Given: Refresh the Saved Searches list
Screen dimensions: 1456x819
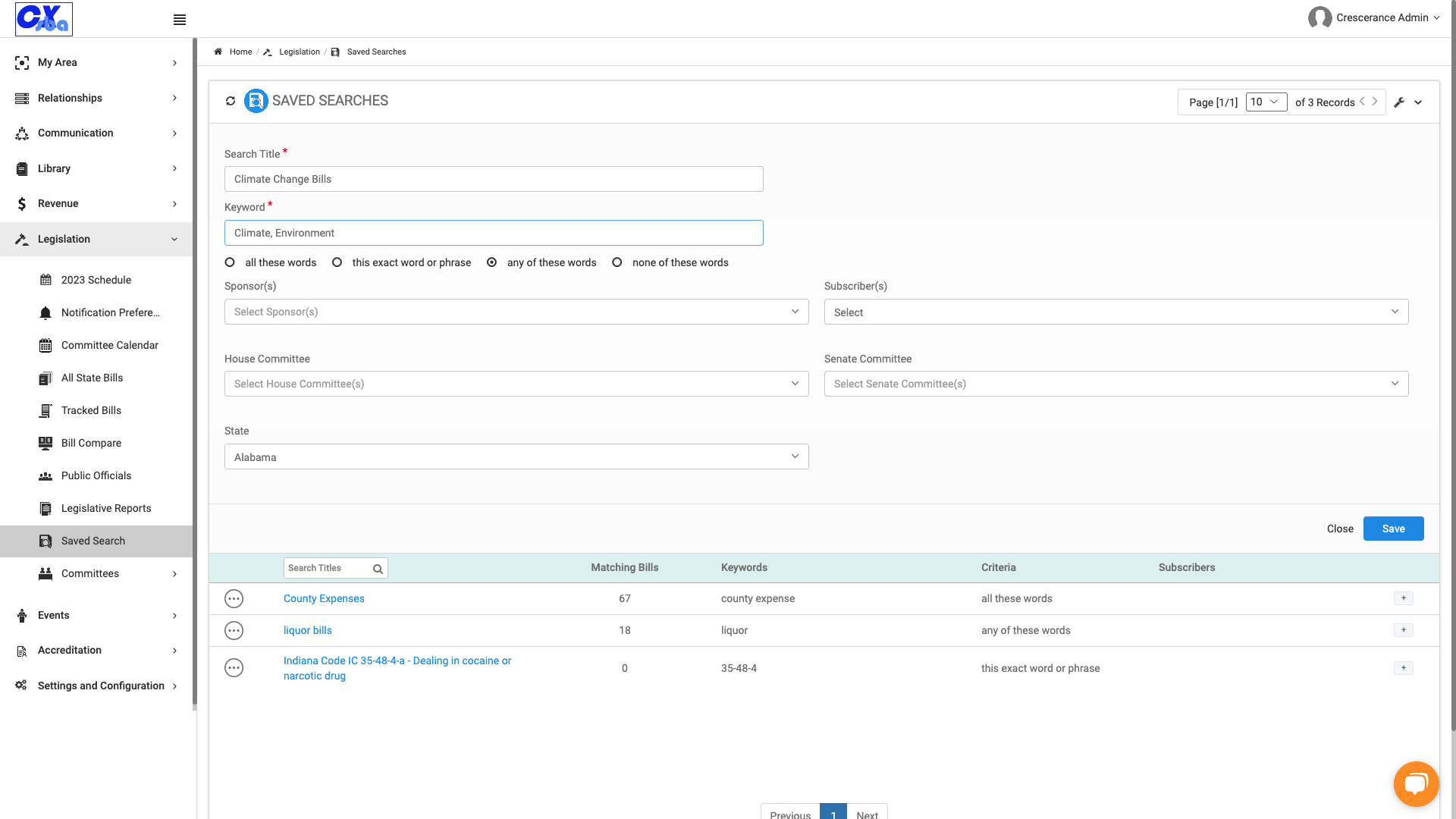Looking at the screenshot, I should (231, 101).
